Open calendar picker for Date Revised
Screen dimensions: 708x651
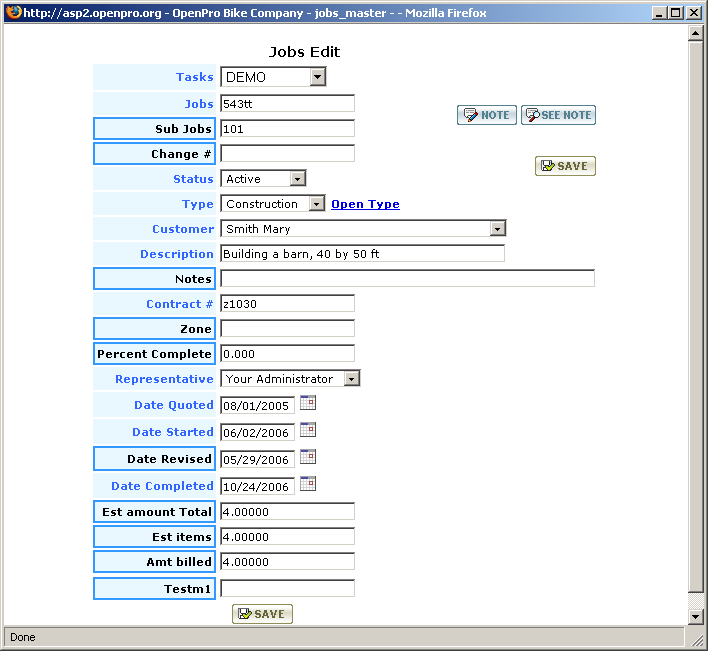308,458
